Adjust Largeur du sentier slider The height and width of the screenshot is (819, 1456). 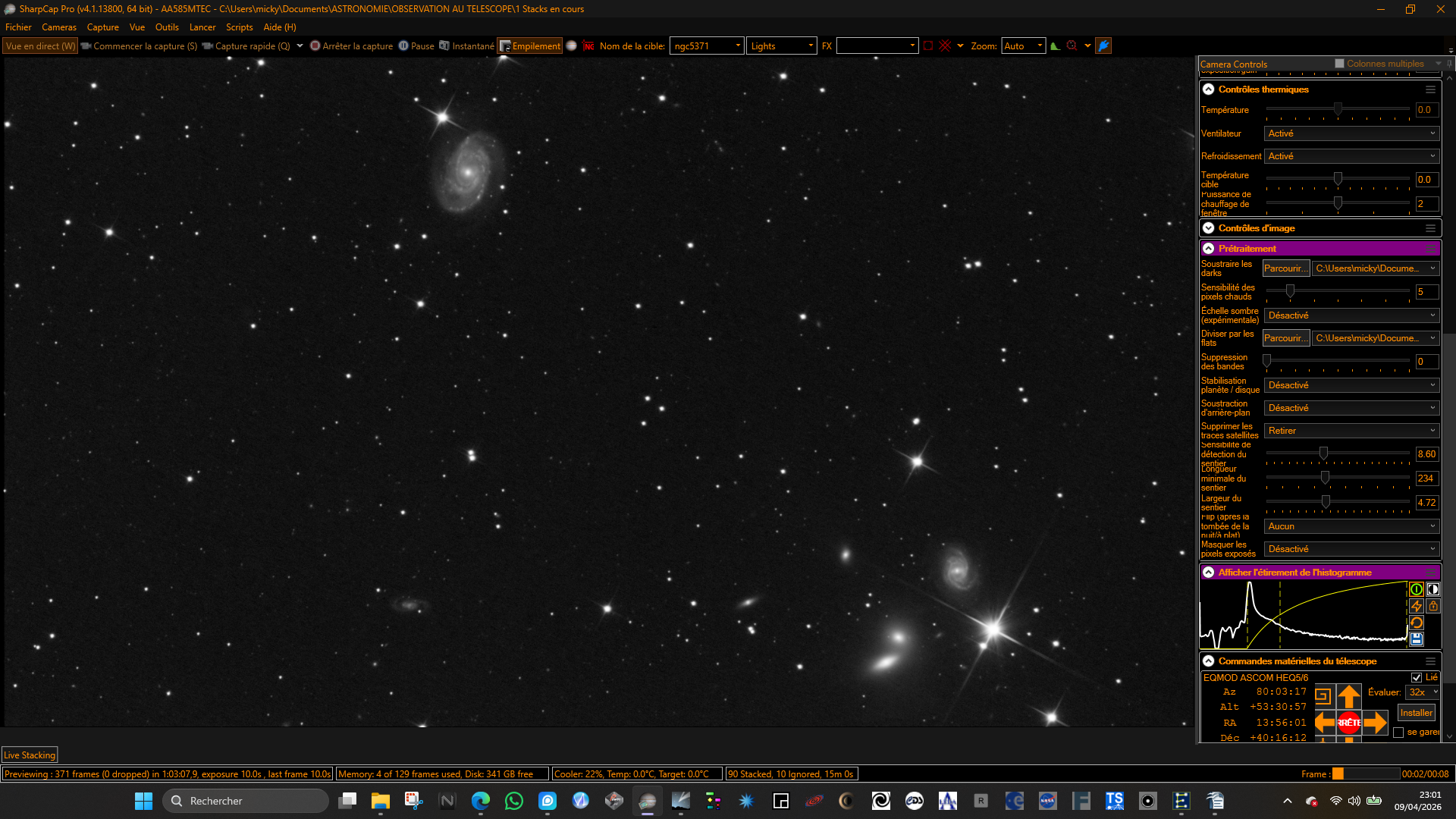click(1326, 502)
